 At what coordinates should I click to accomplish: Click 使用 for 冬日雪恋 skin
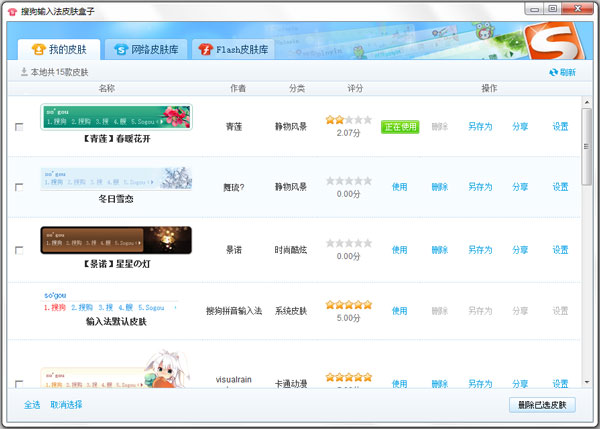coord(399,187)
